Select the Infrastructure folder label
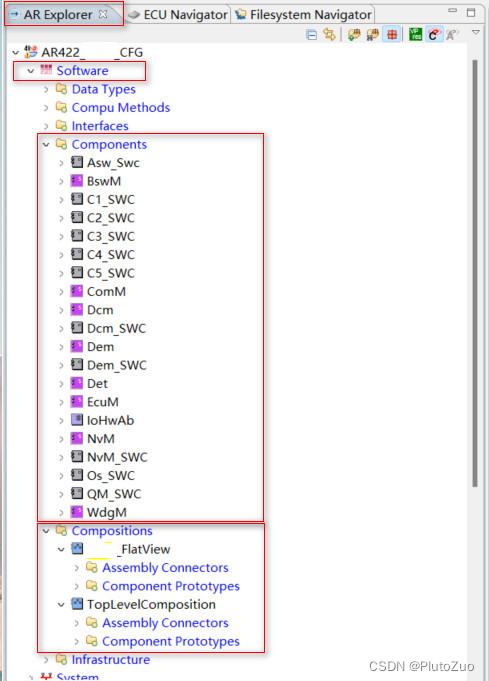This screenshot has width=489, height=681. 111,659
